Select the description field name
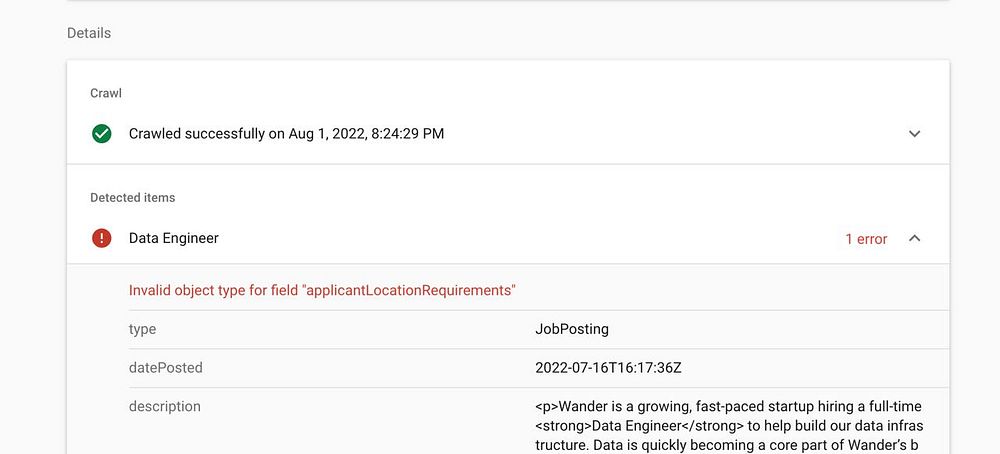The height and width of the screenshot is (454, 1000). tap(164, 407)
